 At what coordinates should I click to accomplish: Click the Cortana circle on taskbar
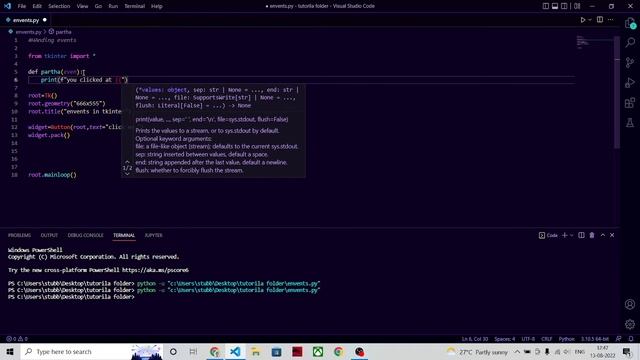point(173,351)
